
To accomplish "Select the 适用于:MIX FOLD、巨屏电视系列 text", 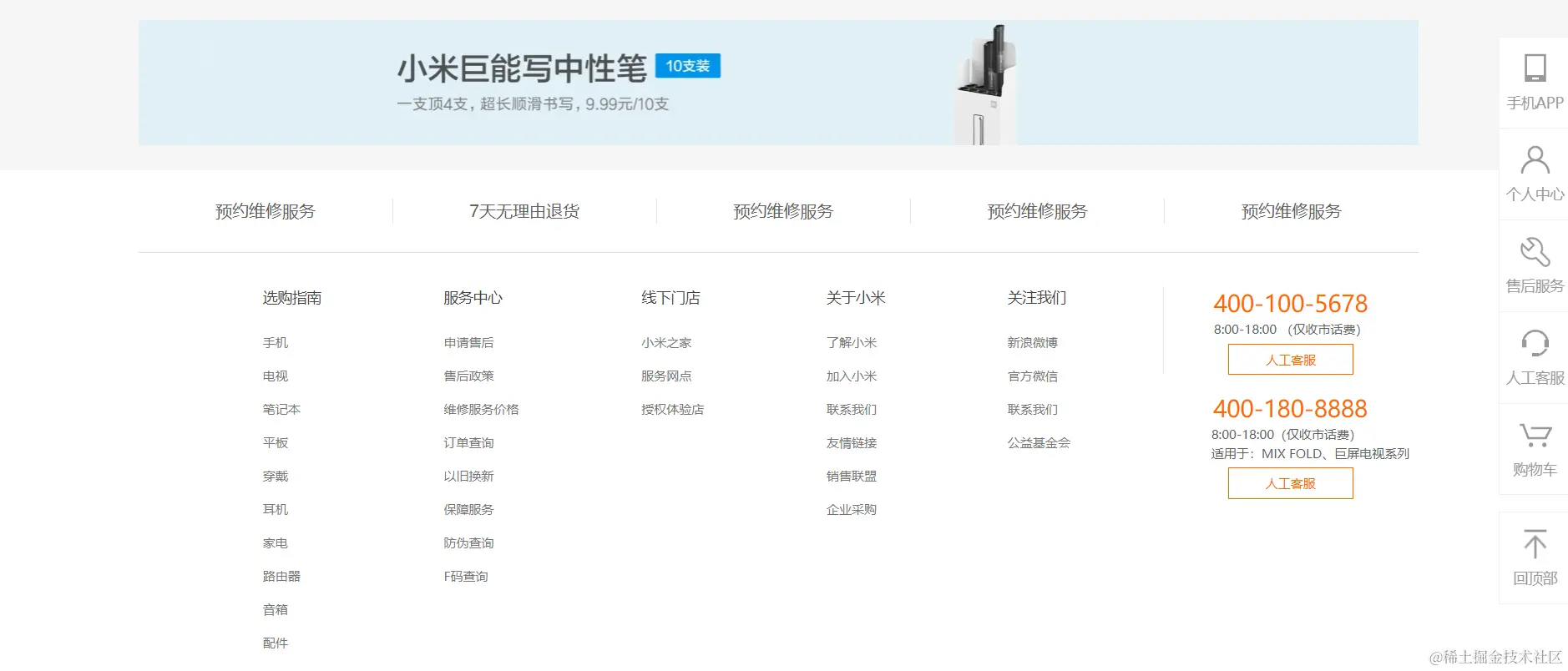I will [x=1310, y=454].
